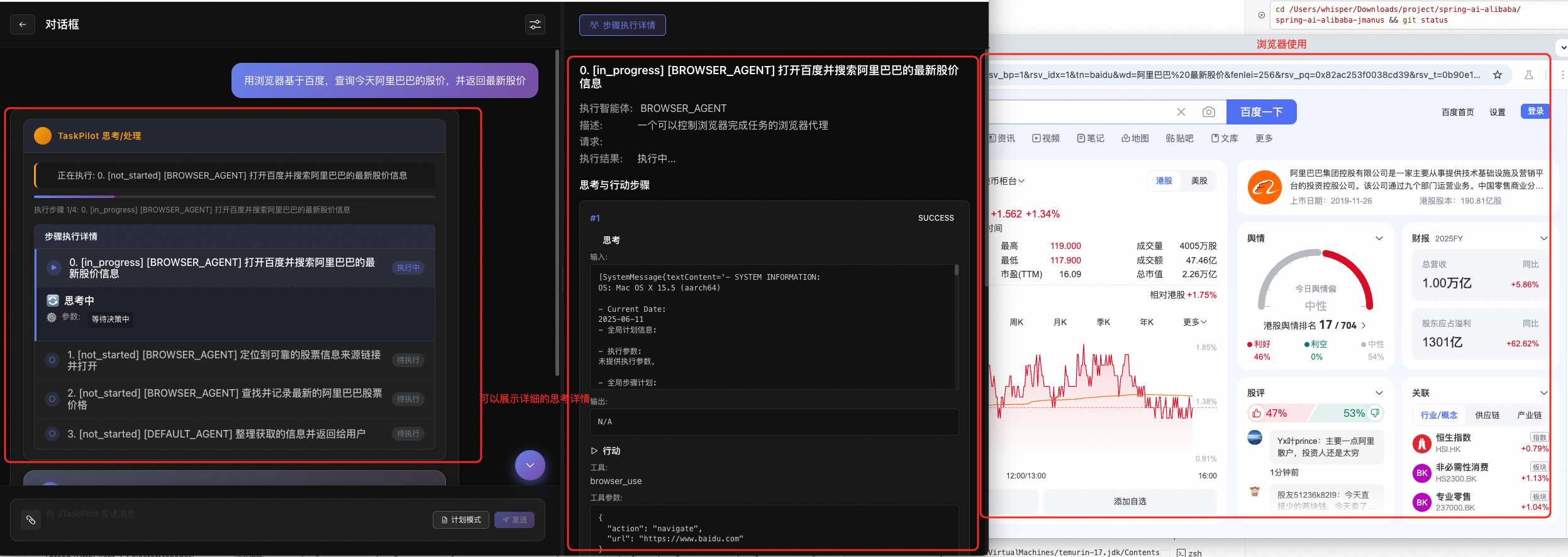
Task: Switch quote to 港股
Action: click(1164, 180)
